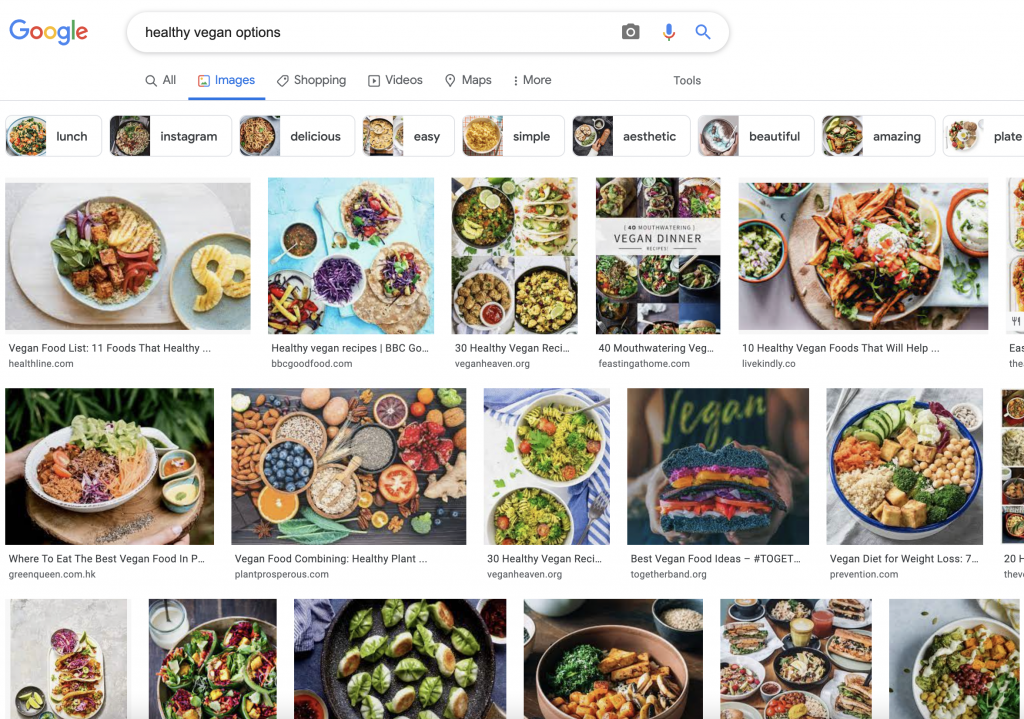Choose the amazing suggestion chip
1024x719 pixels.
[878, 136]
